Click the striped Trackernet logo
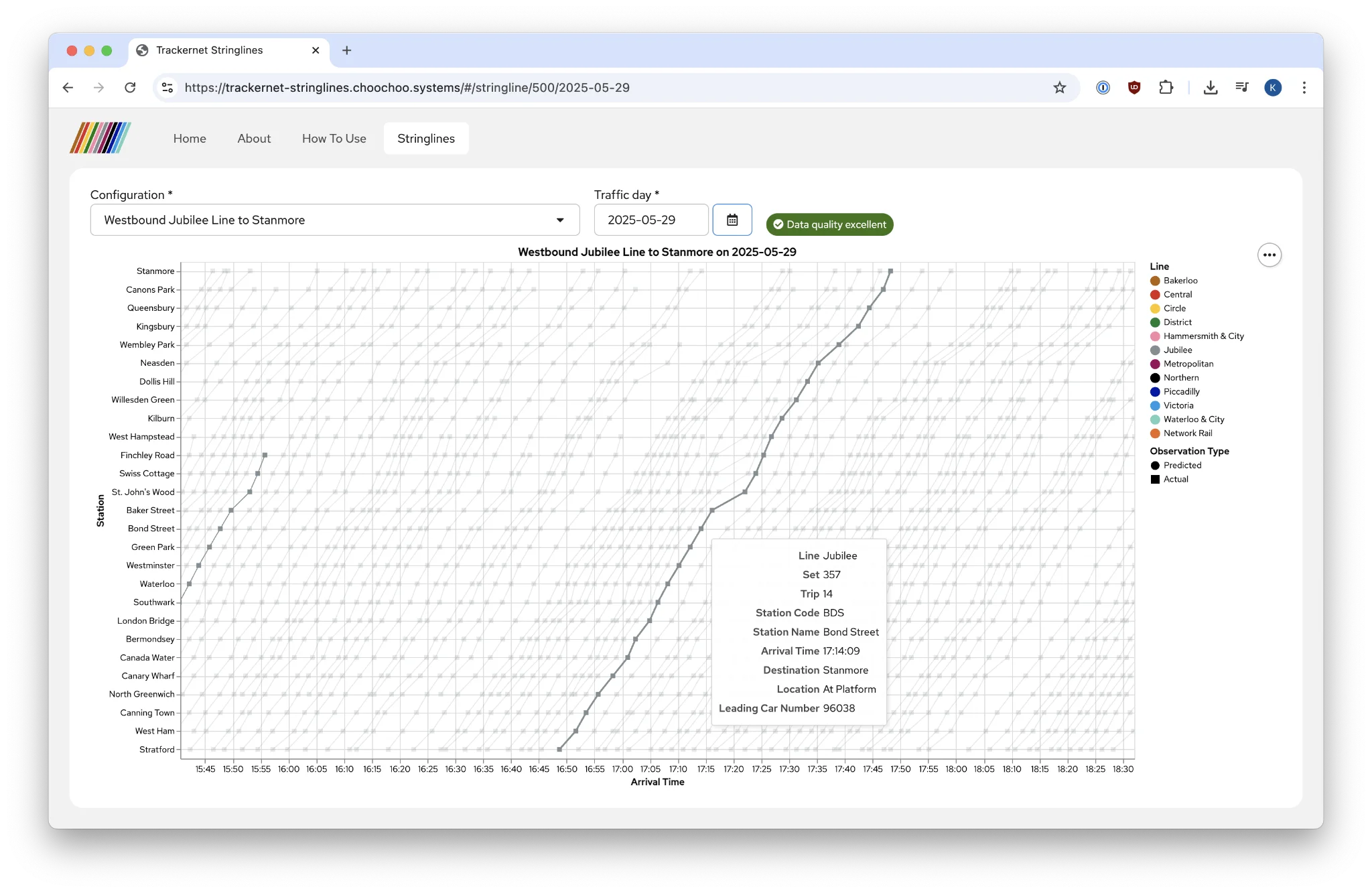This screenshot has width=1372, height=893. point(100,138)
